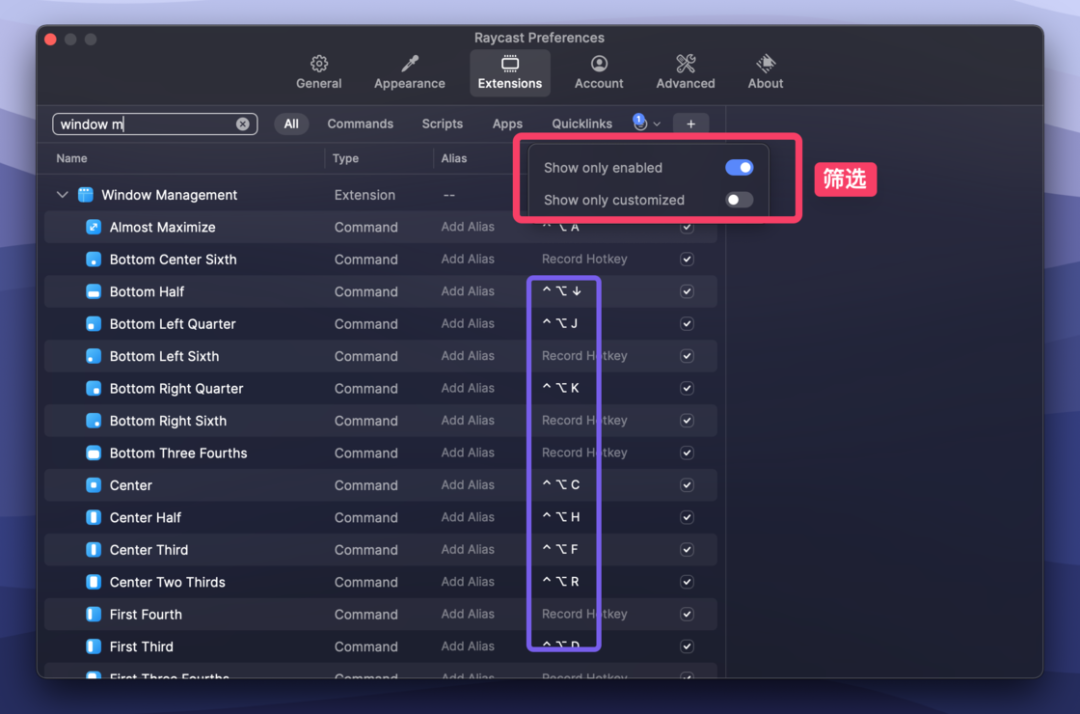Filter by Apps
The width and height of the screenshot is (1080, 714).
point(508,124)
